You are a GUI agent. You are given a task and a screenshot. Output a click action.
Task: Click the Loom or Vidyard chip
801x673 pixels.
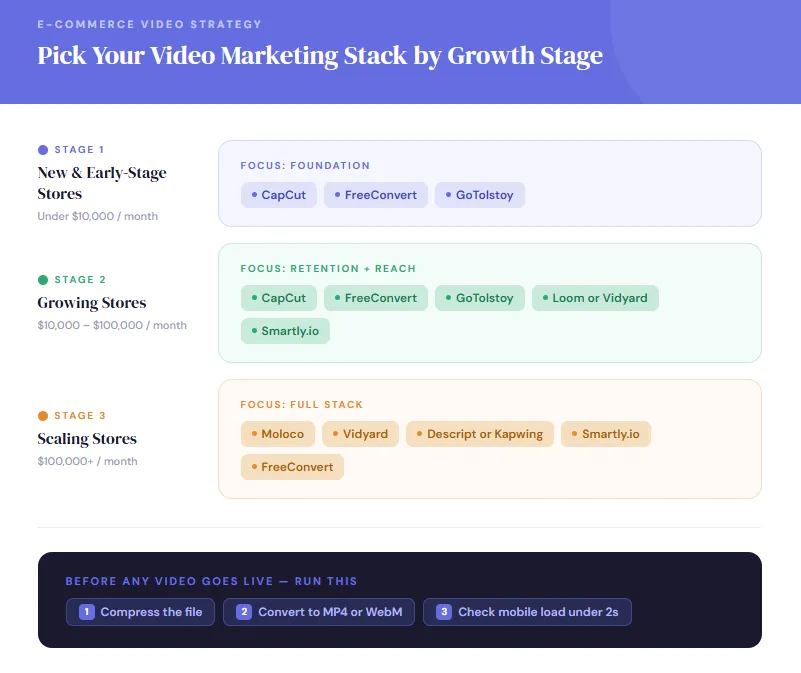[x=595, y=298]
